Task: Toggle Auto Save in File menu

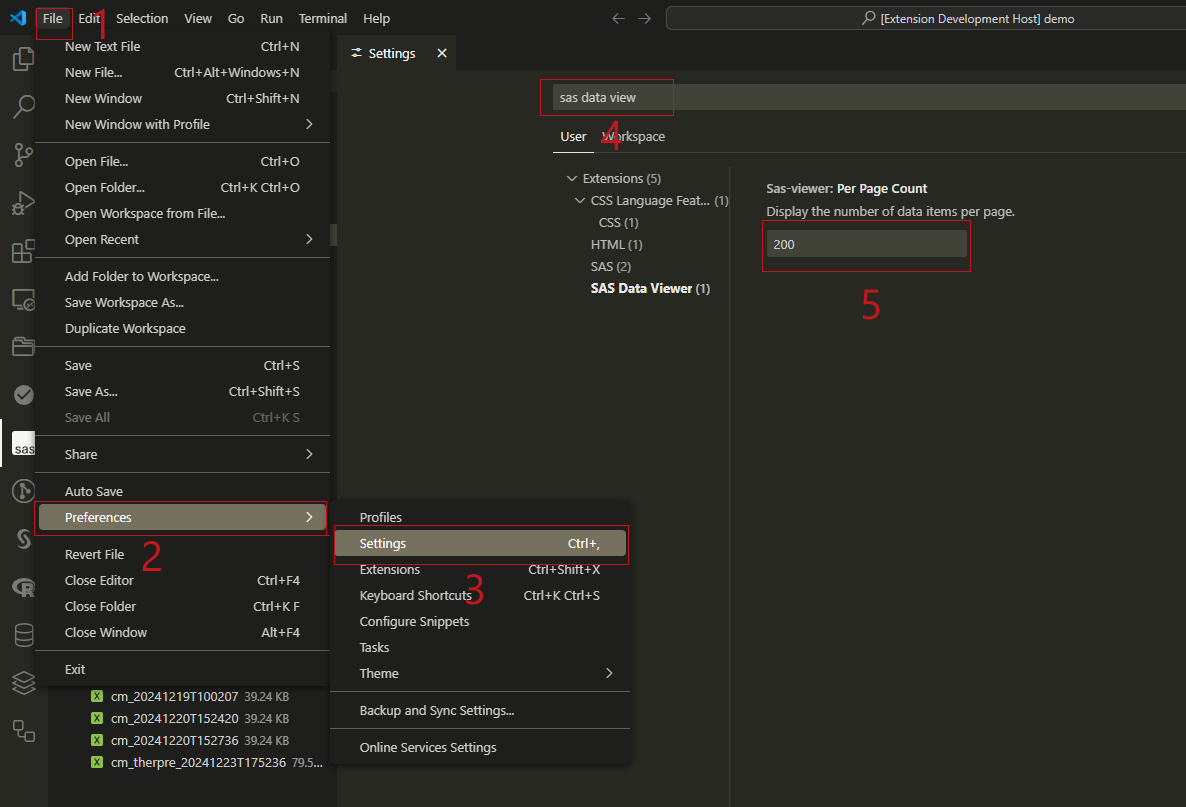Action: click(182, 492)
